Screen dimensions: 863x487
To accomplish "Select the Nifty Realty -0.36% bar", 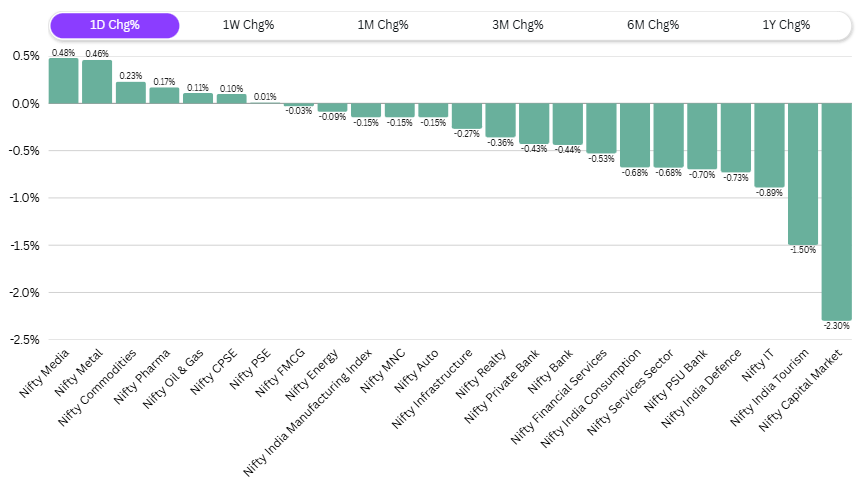I will 500,120.
